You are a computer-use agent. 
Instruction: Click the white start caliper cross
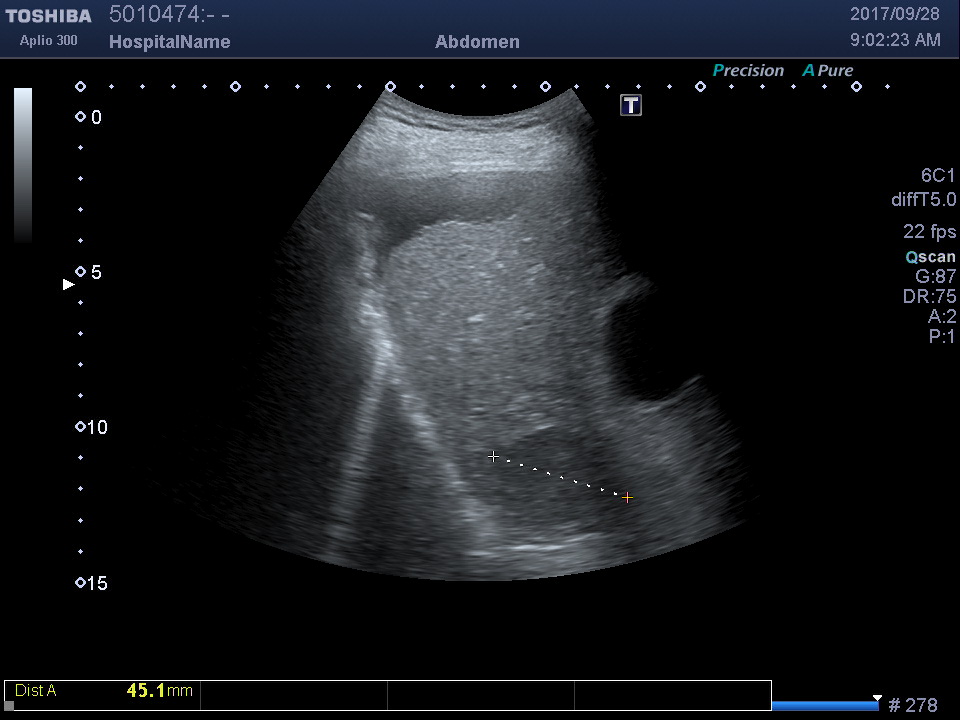pyautogui.click(x=493, y=456)
